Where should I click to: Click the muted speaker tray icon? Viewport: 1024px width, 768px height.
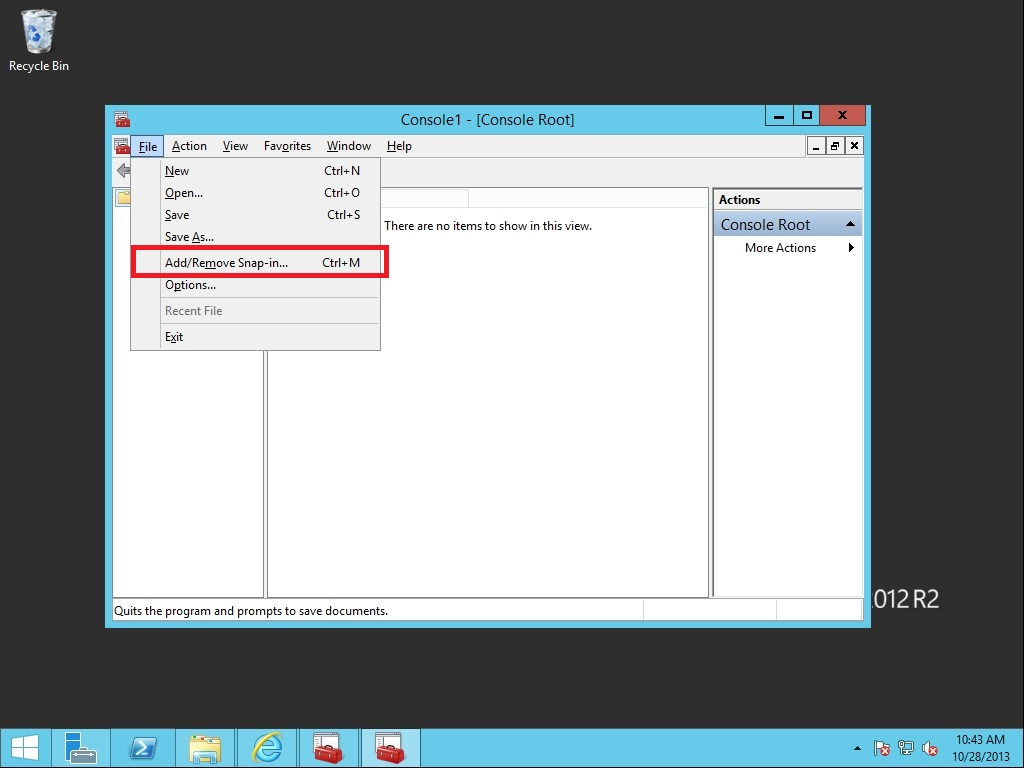[x=930, y=748]
